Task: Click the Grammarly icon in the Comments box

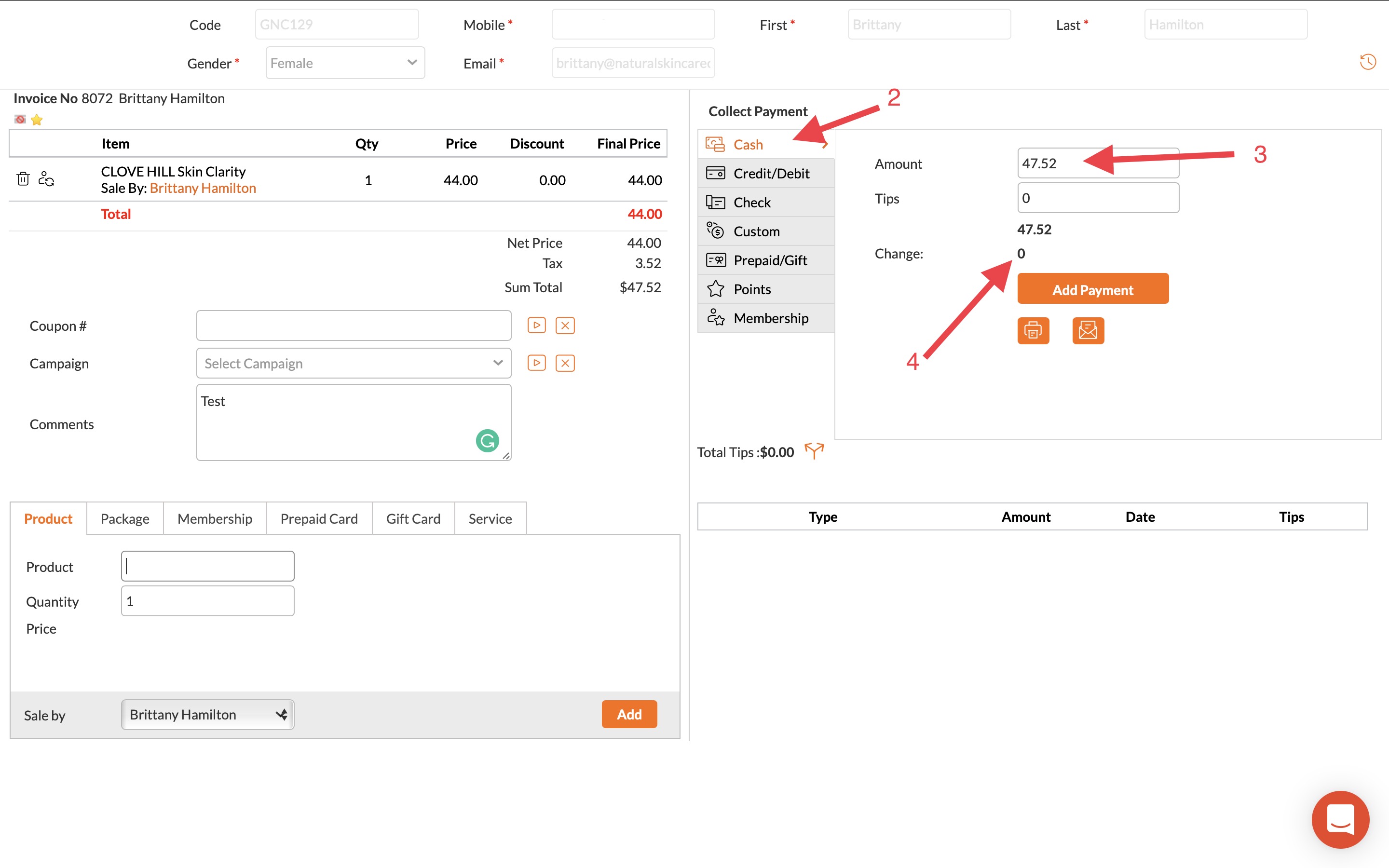Action: click(487, 441)
